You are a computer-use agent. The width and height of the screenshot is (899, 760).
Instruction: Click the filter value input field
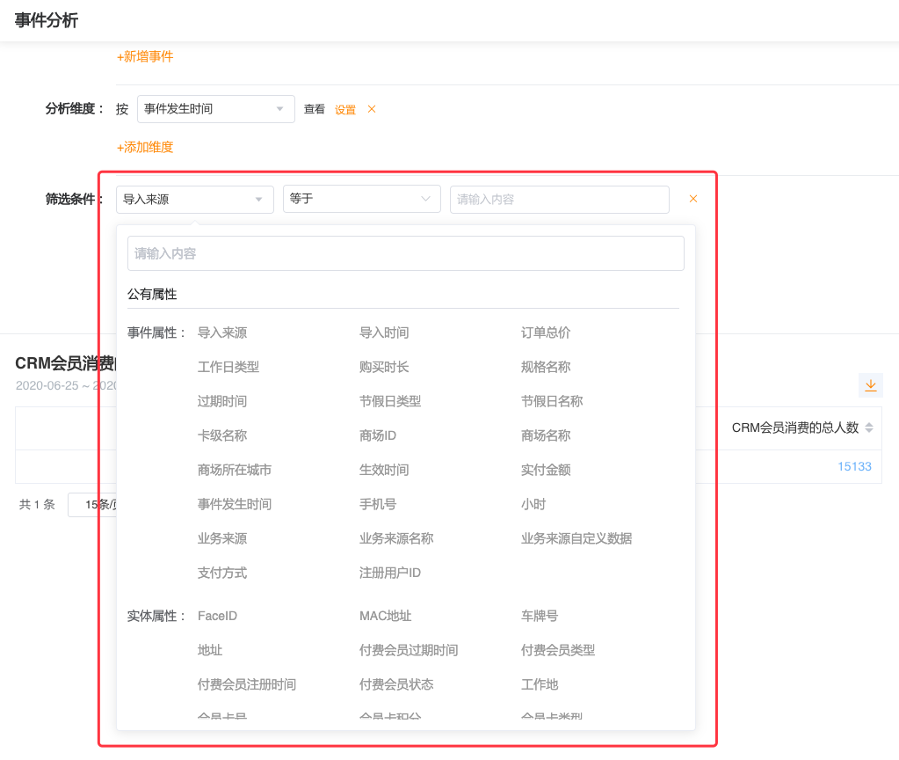click(559, 199)
